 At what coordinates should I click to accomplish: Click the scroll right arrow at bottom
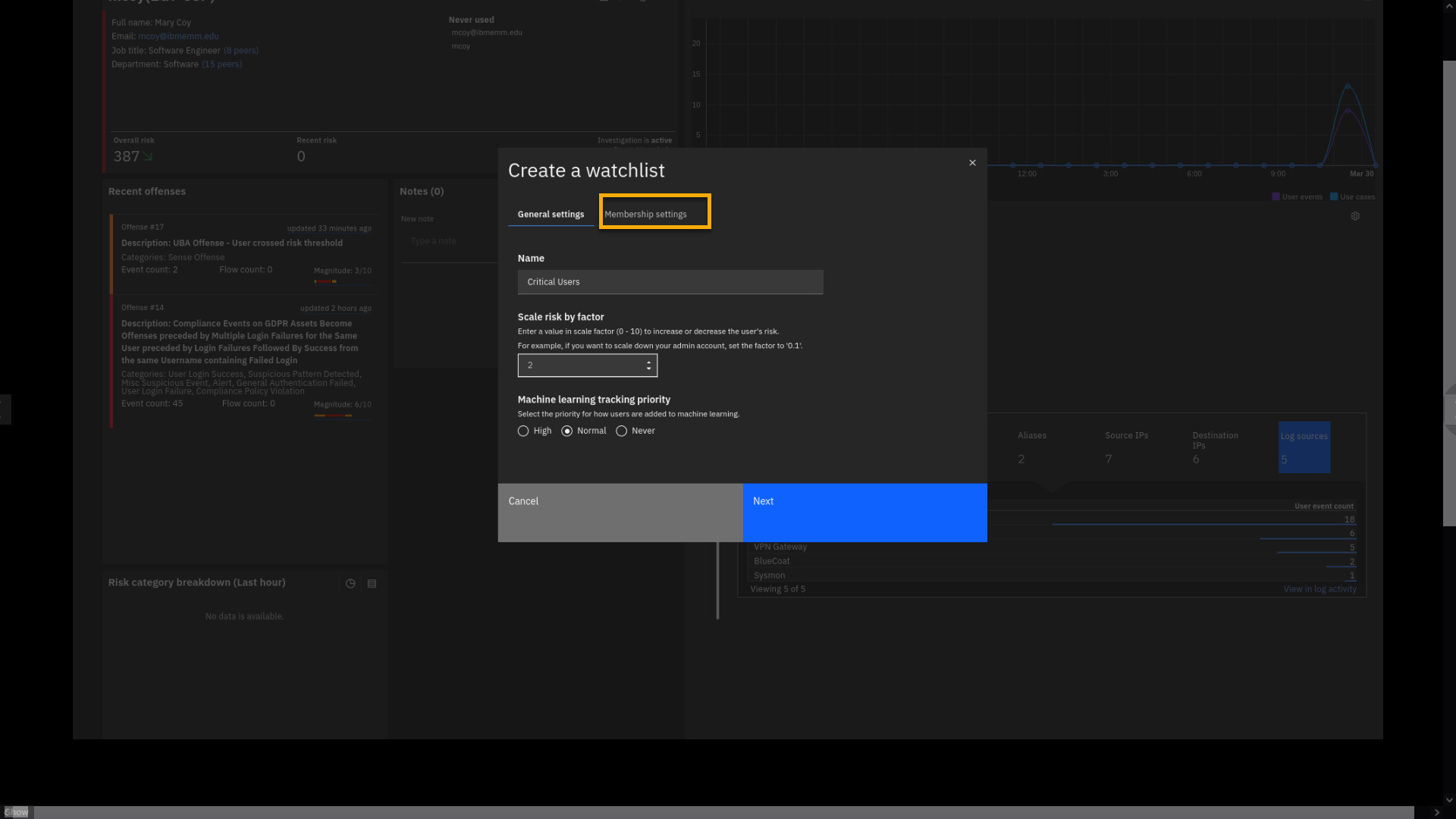(x=1436, y=812)
